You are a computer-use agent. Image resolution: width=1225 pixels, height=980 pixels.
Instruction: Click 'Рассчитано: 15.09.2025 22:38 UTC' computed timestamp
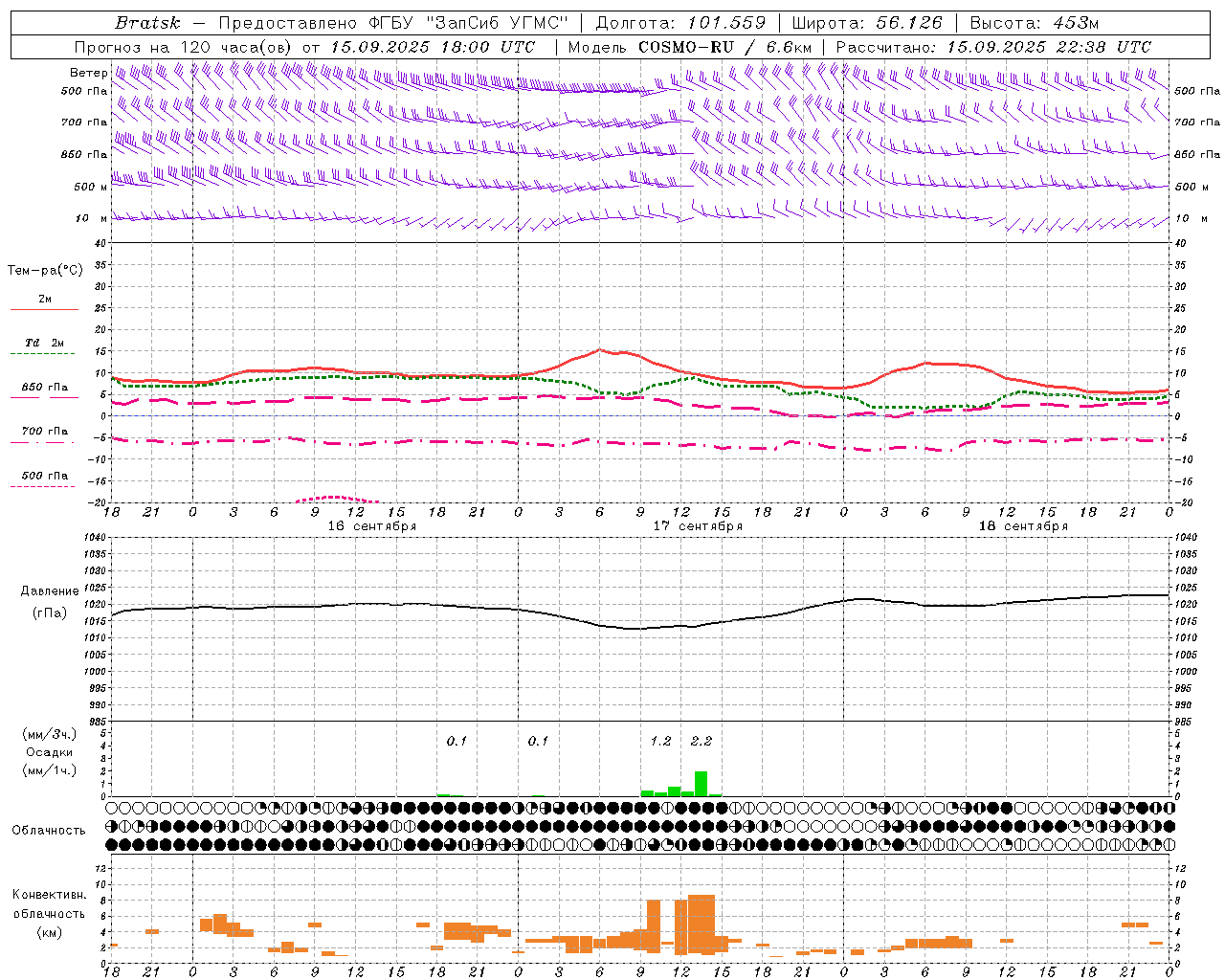[x=993, y=47]
